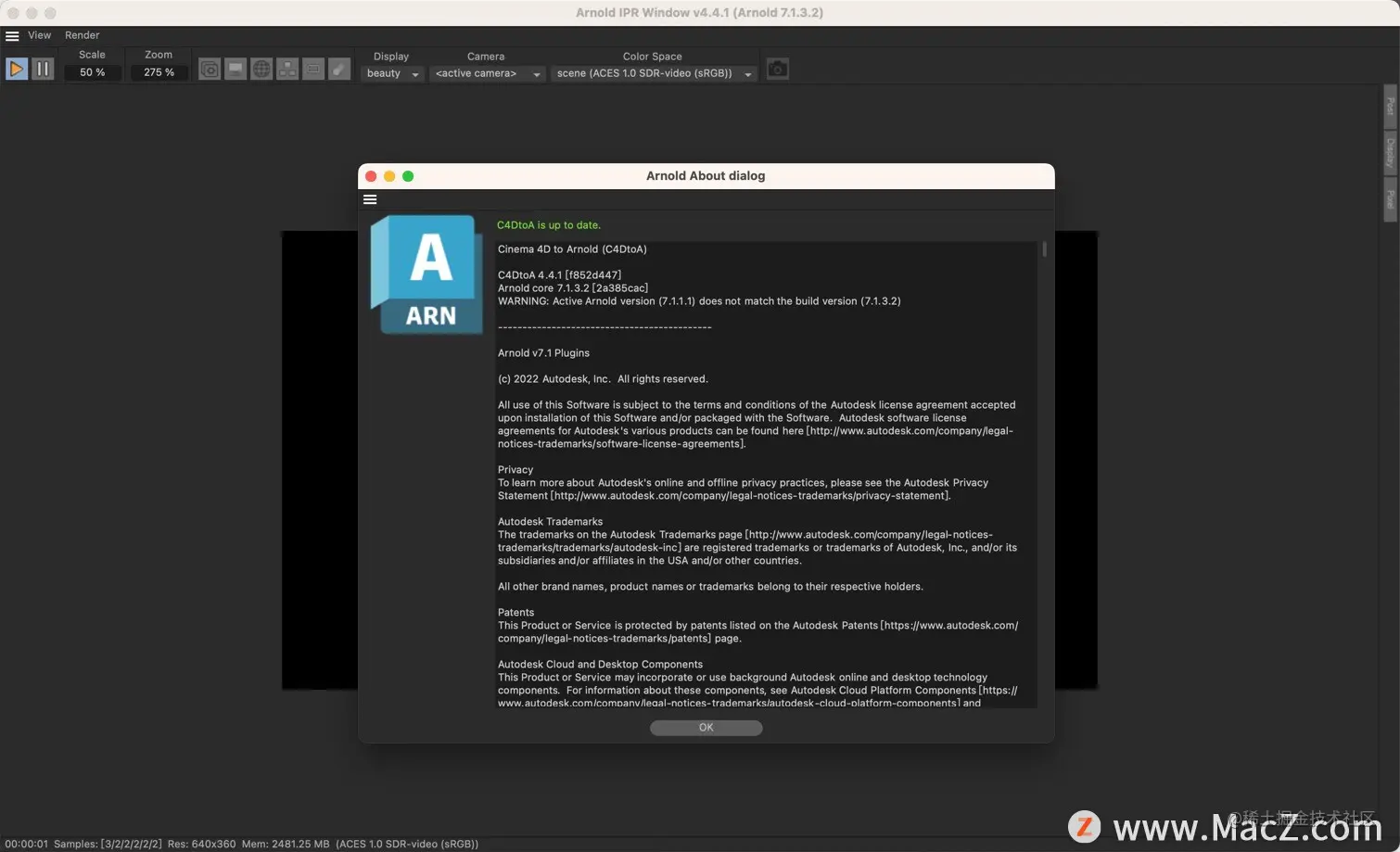The height and width of the screenshot is (852, 1400).
Task: Click the object hierarchy toolbar icon
Action: tap(287, 70)
